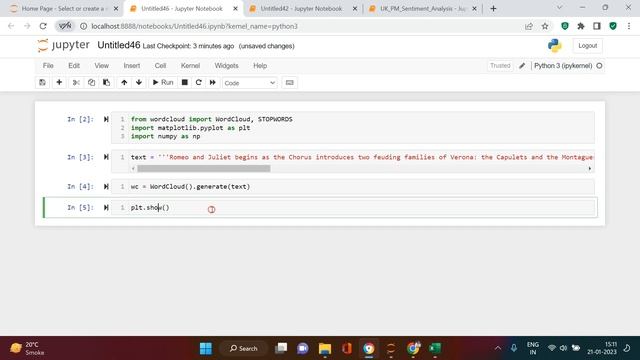
Task: Open browser extensions puzzle icon
Action: (581, 26)
